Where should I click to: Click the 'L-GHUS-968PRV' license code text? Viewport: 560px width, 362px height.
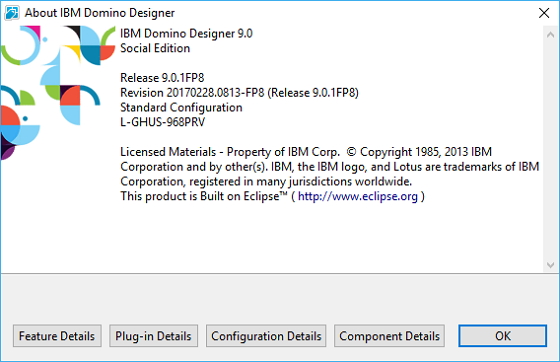[162, 122]
